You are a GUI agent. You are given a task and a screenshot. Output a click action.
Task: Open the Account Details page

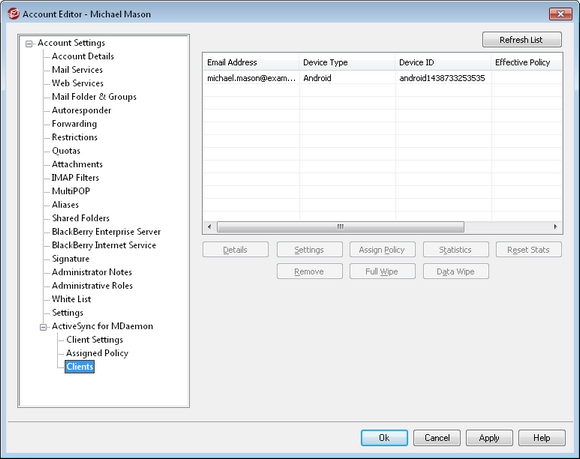click(83, 56)
